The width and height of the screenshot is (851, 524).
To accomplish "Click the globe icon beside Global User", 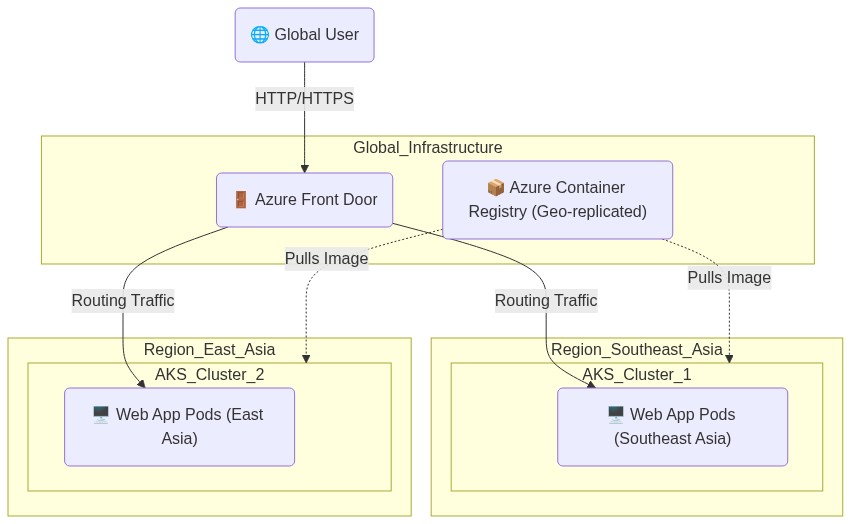I will tap(259, 35).
